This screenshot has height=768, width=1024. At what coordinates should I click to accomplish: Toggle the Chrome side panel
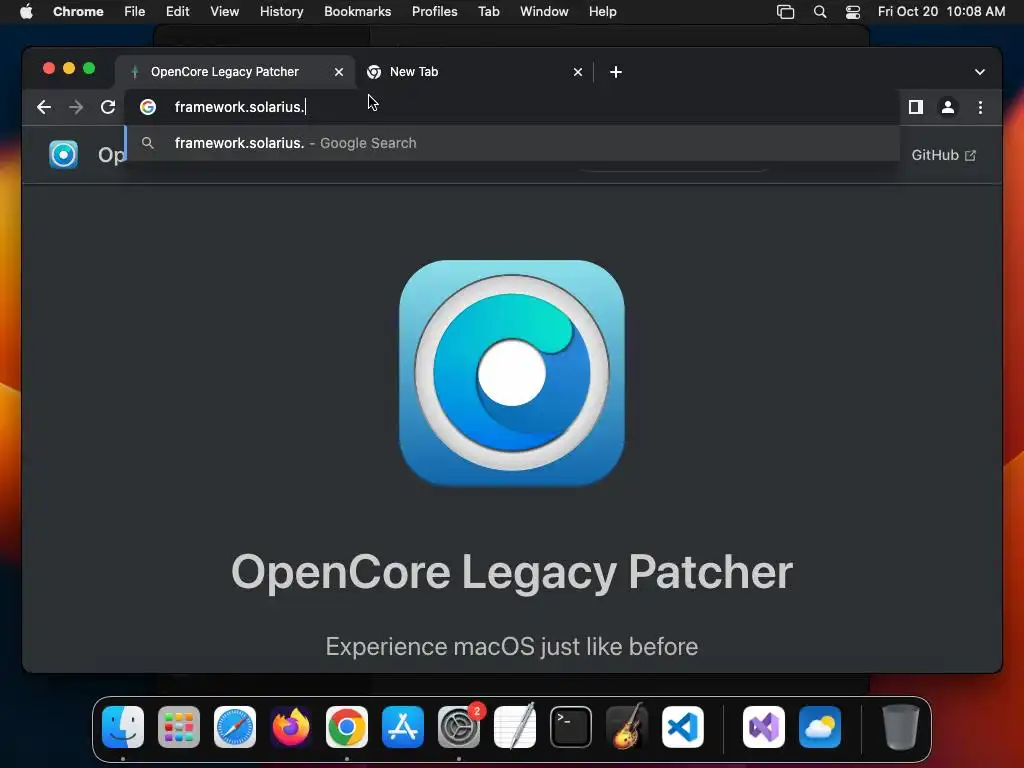916,107
